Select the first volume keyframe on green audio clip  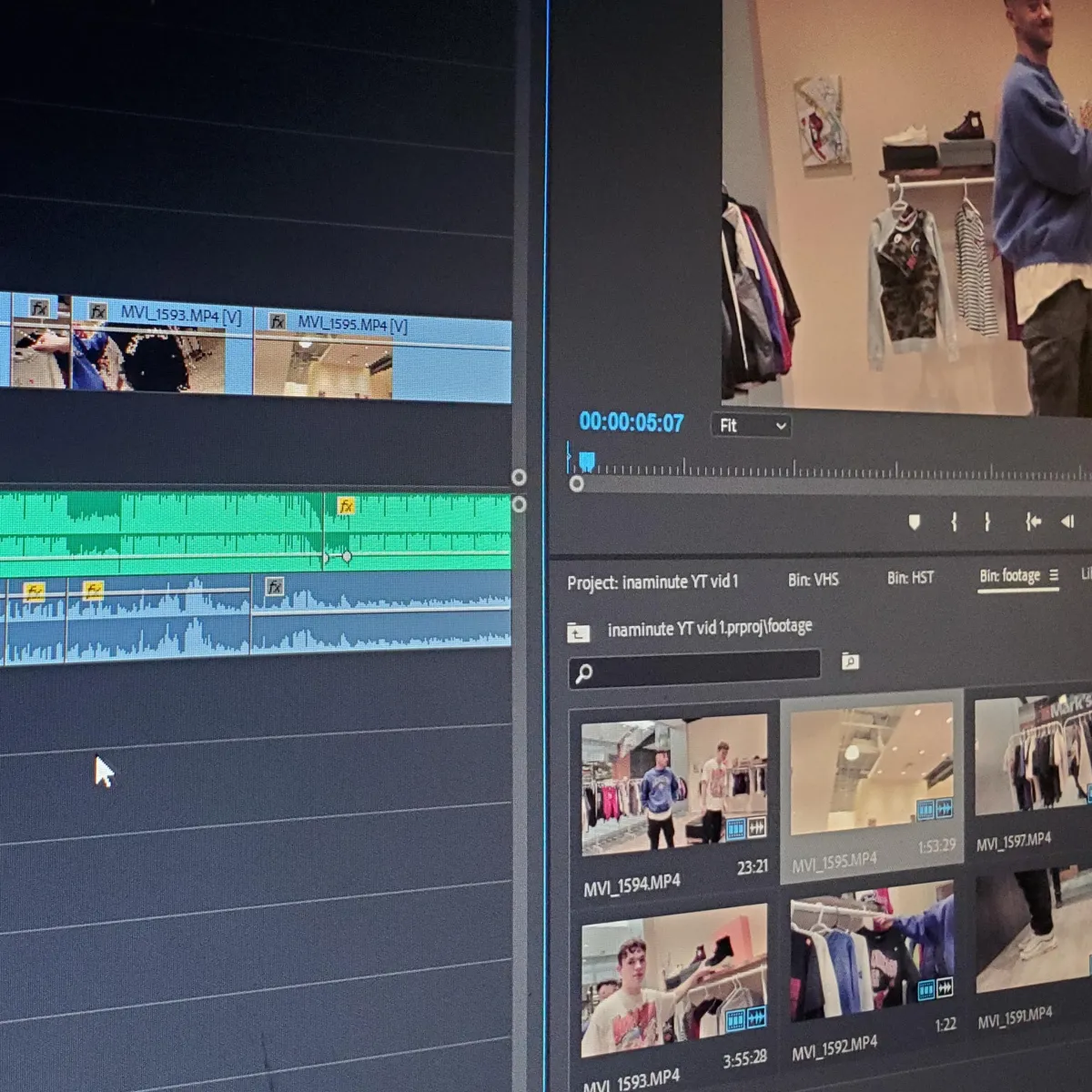[327, 556]
